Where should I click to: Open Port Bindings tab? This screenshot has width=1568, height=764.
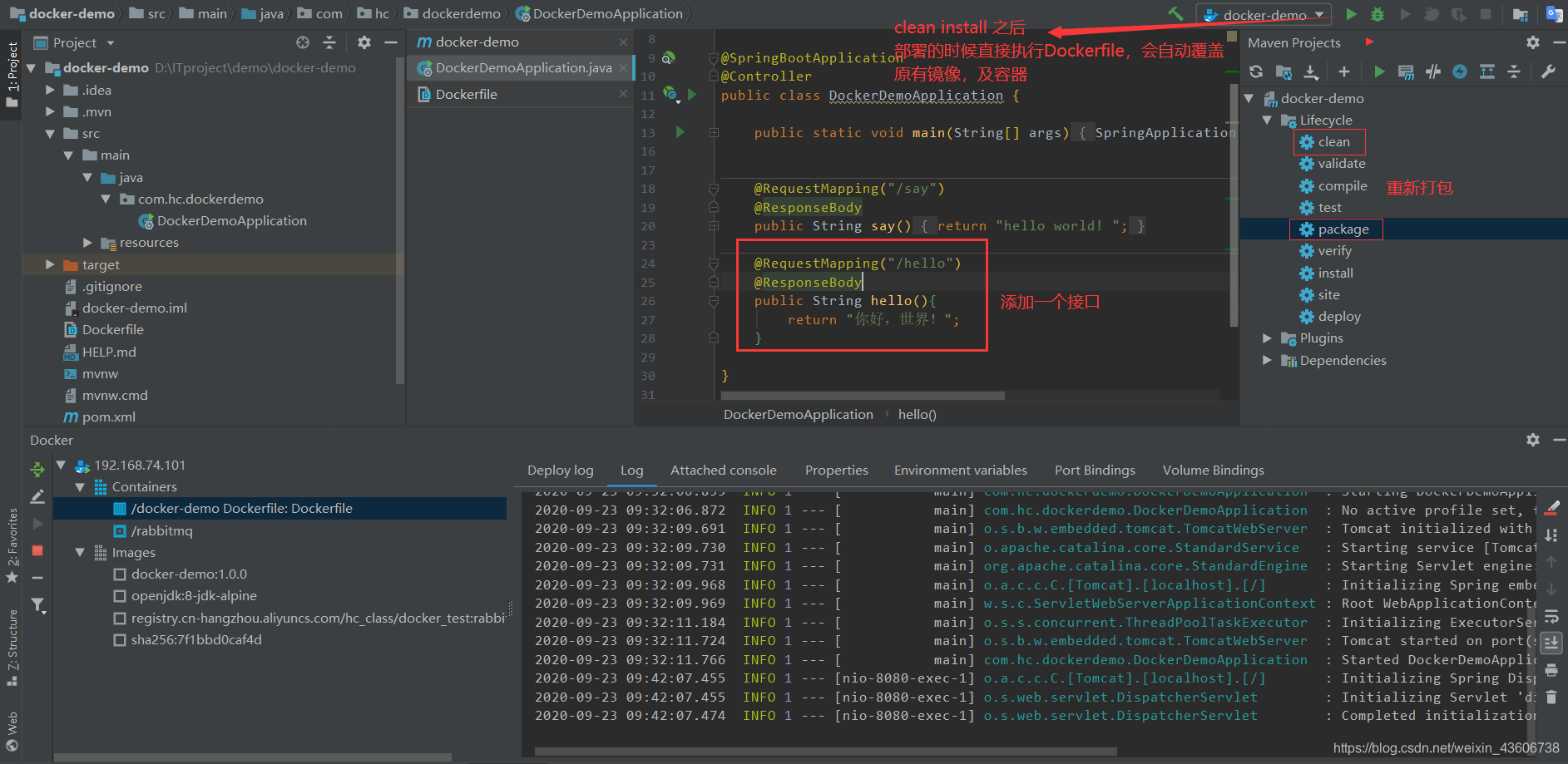pos(1095,471)
